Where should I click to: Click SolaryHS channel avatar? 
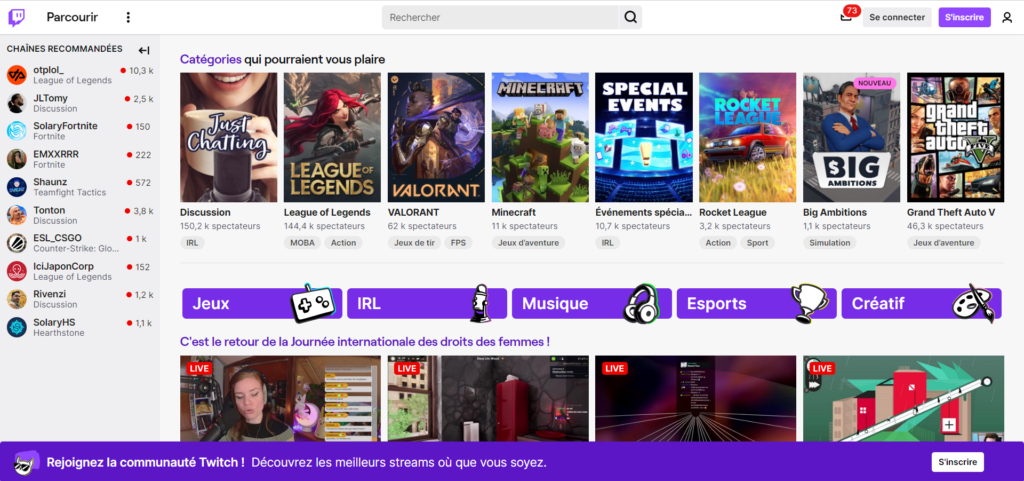click(16, 328)
